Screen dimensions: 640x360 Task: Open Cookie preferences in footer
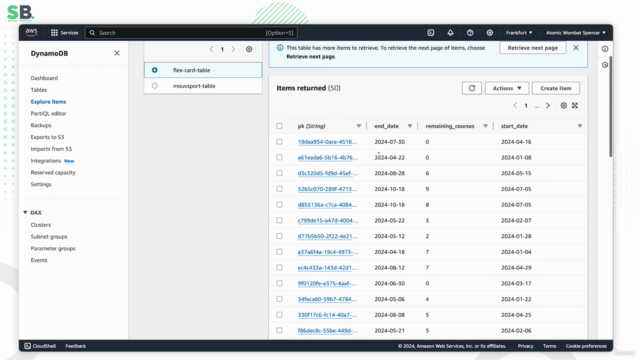tap(586, 346)
